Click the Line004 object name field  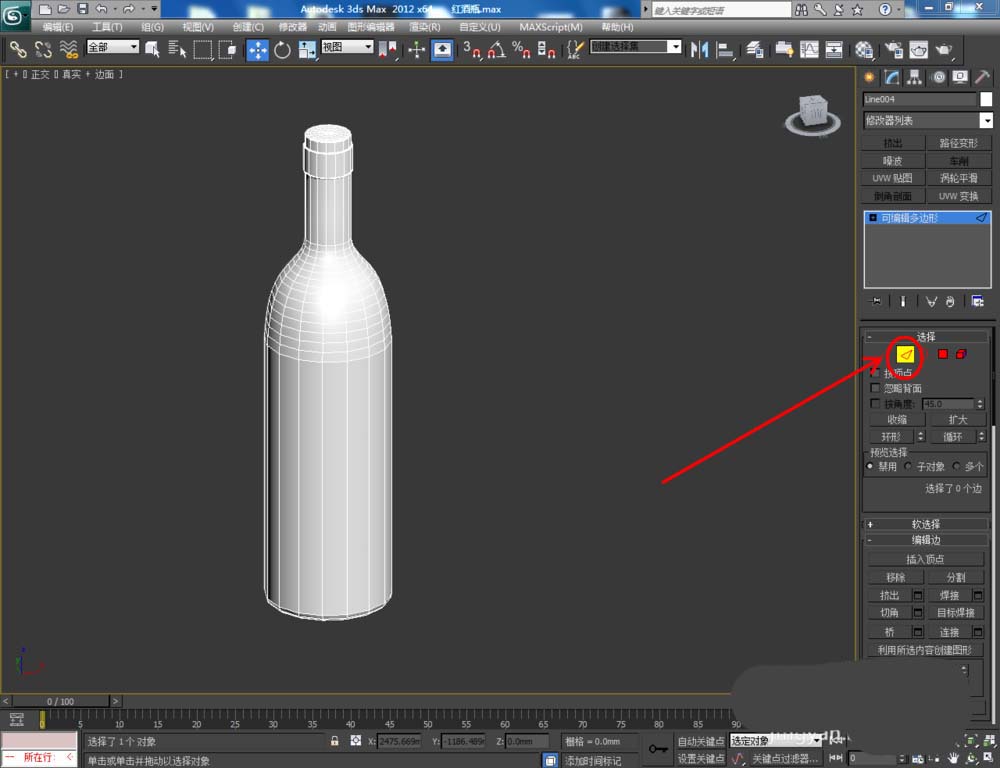[920, 99]
